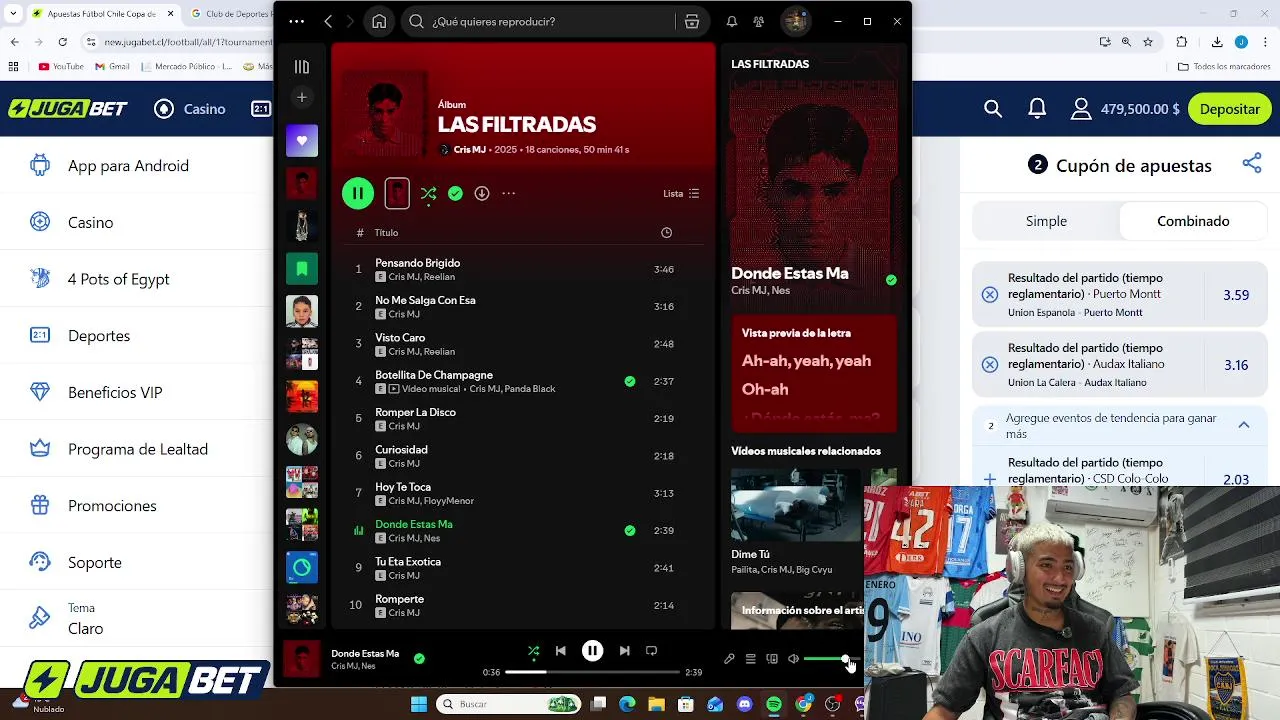Seek using the song progress bar
This screenshot has width=1280, height=720.
pyautogui.click(x=592, y=672)
